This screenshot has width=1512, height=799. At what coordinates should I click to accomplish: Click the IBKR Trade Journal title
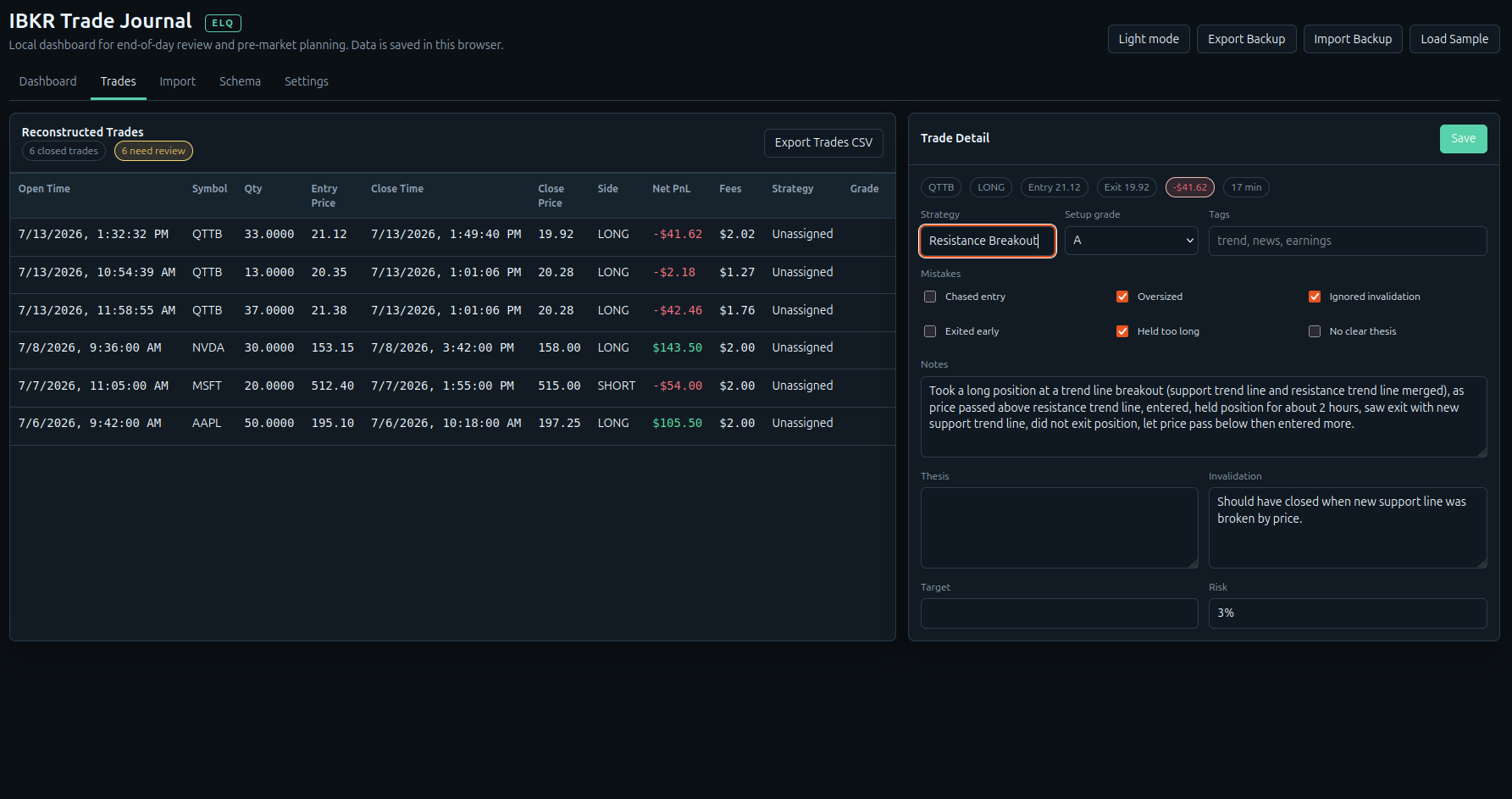point(100,21)
